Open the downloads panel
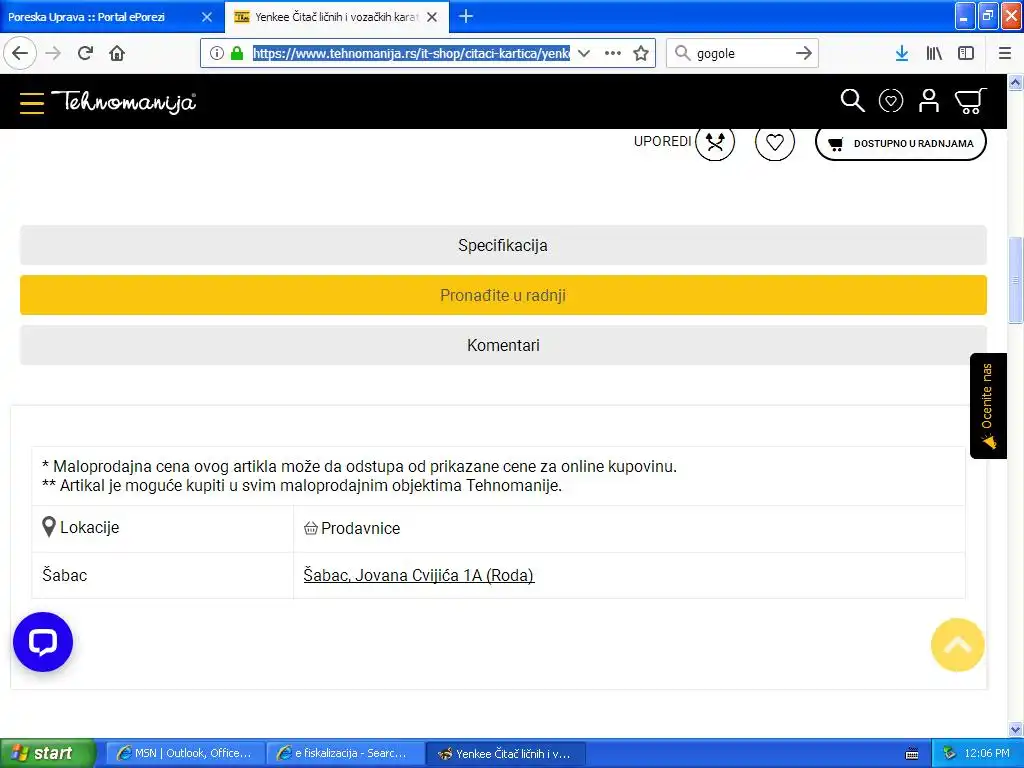The image size is (1024, 768). coord(902,53)
